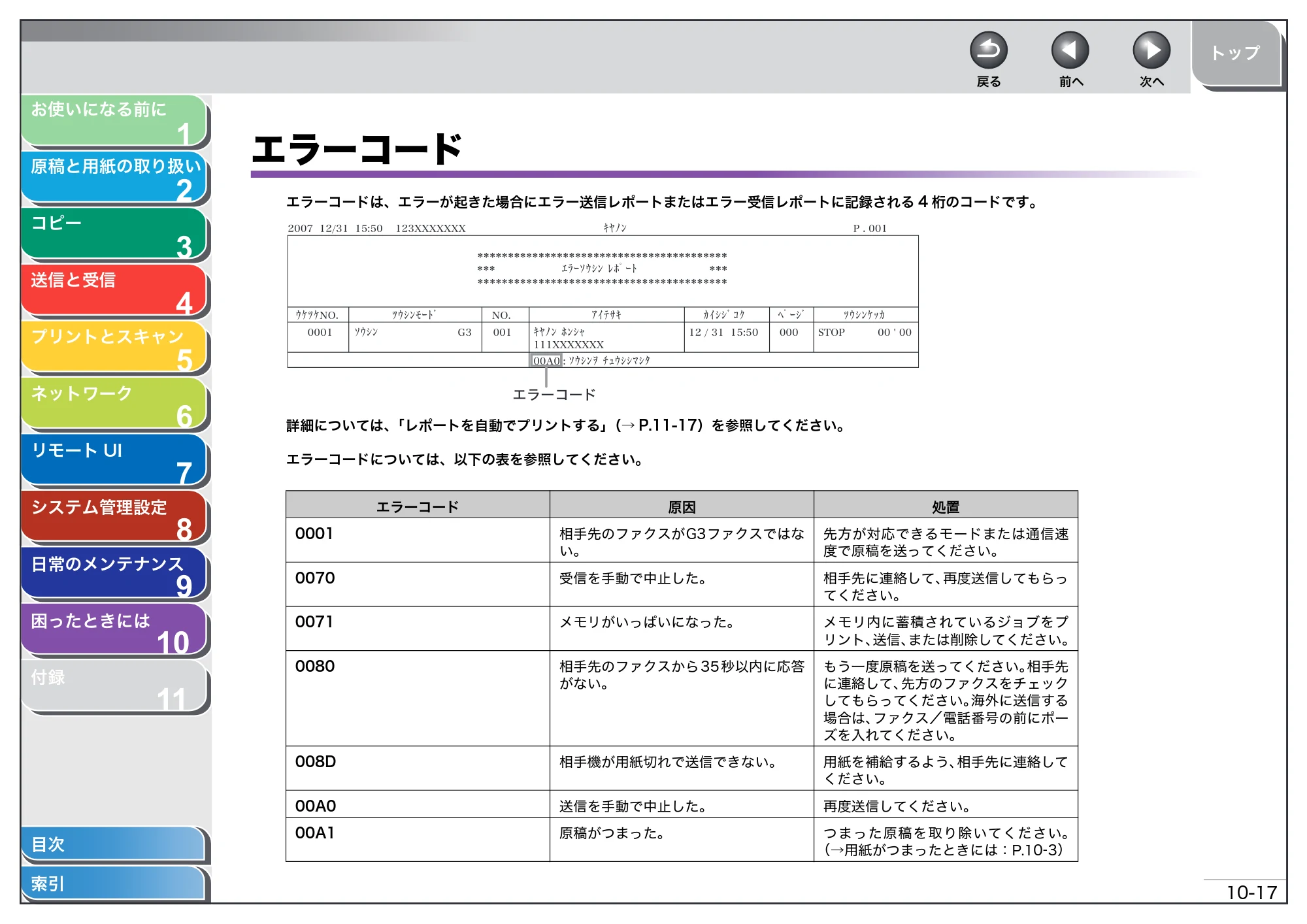Open the 索引 (index) button
Image resolution: width=1307 pixels, height=924 pixels.
pos(114,883)
